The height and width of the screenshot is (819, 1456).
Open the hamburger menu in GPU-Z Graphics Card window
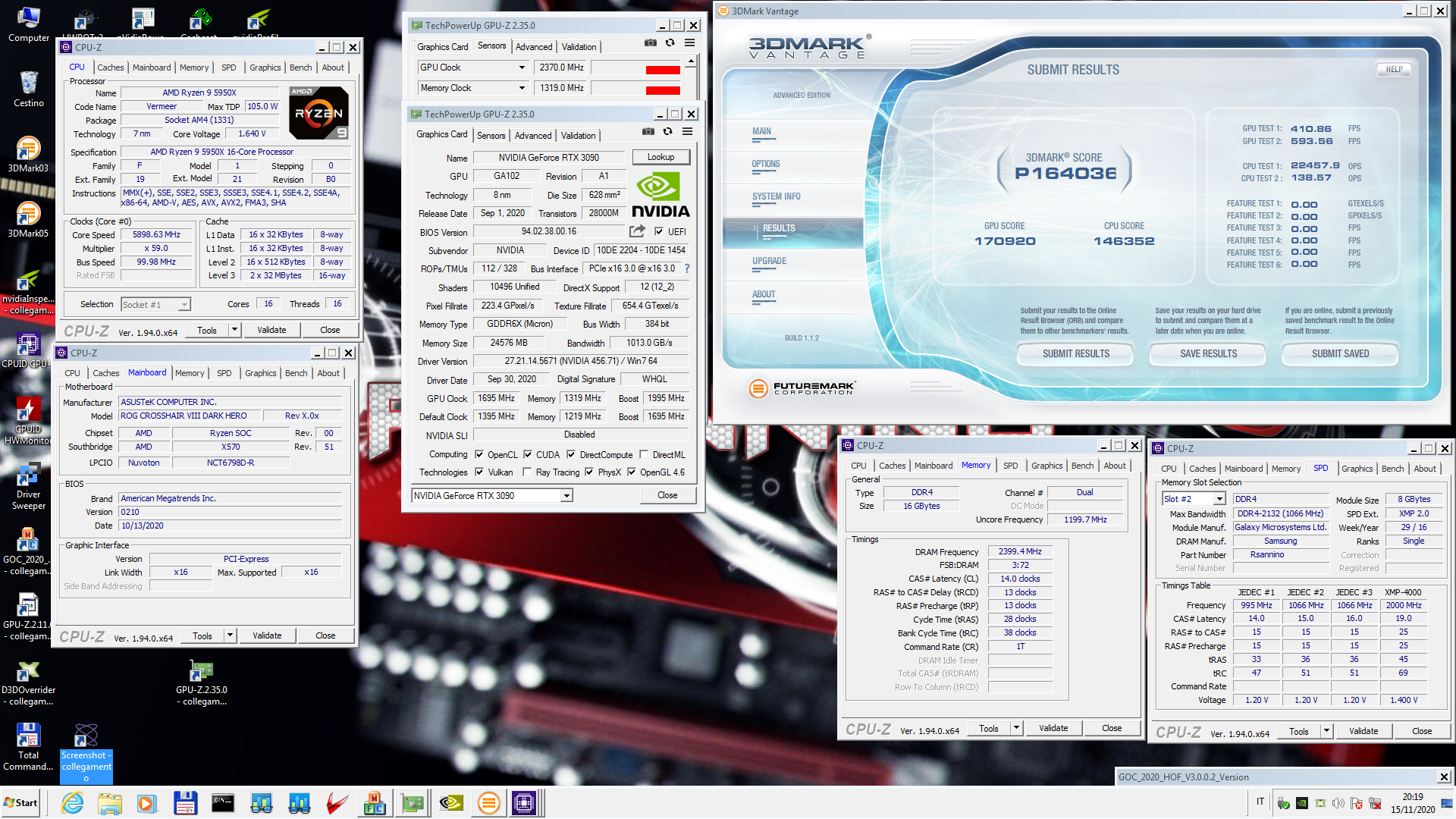[687, 132]
